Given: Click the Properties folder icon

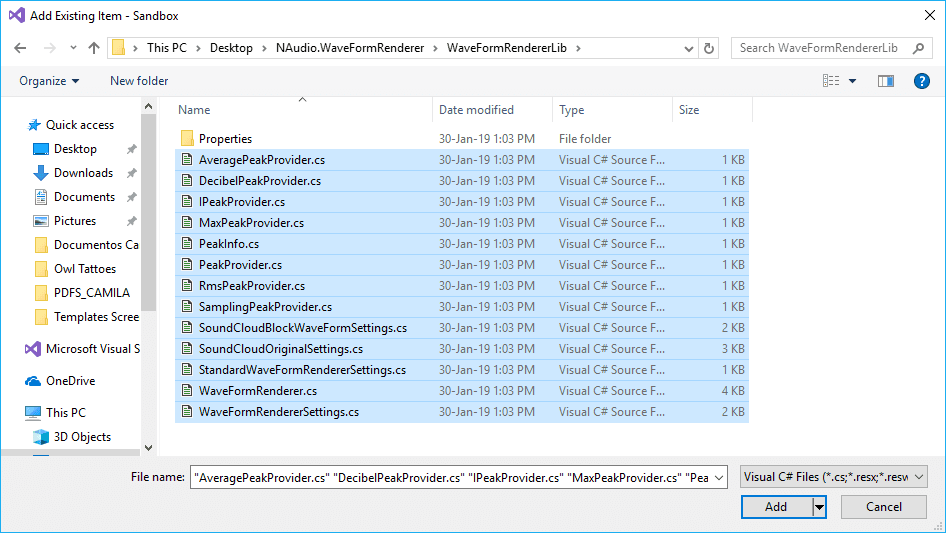Looking at the screenshot, I should click(x=186, y=139).
